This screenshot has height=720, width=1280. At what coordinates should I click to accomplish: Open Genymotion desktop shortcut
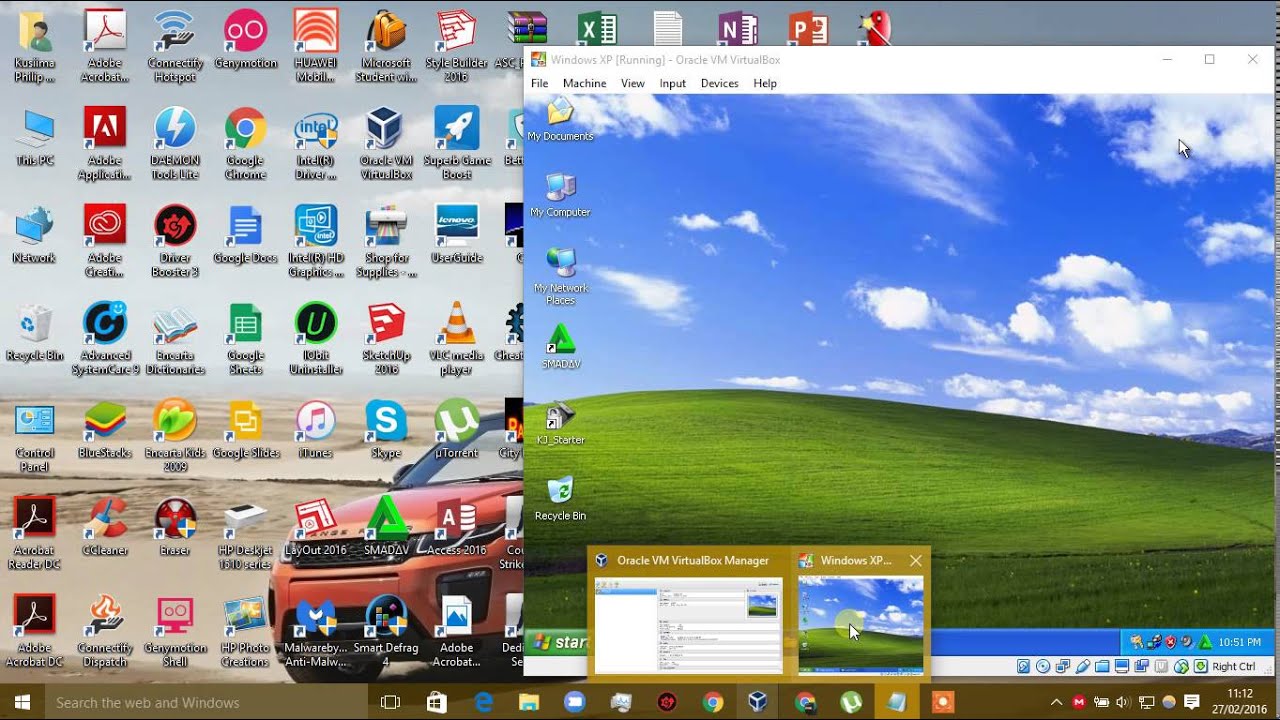245,40
